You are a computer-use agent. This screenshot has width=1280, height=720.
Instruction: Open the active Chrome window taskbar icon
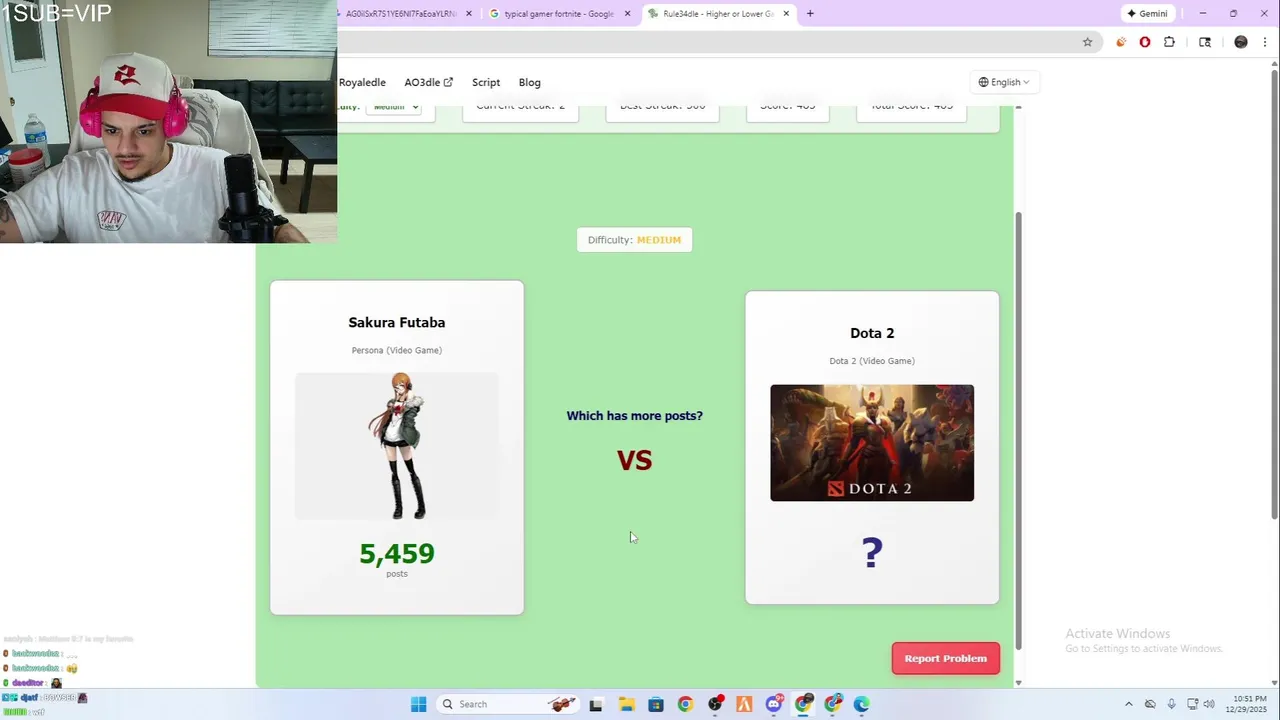[803, 704]
